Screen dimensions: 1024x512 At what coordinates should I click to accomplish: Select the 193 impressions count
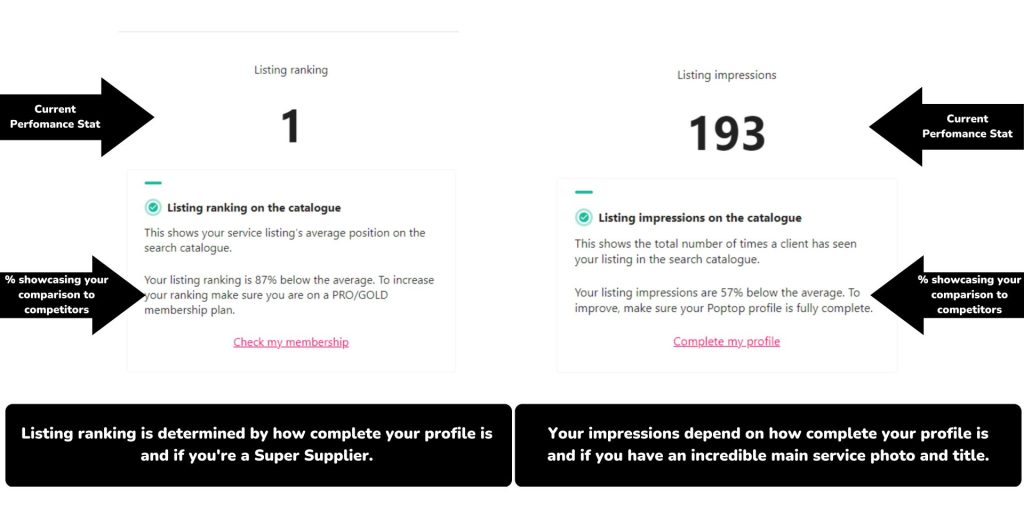[727, 134]
